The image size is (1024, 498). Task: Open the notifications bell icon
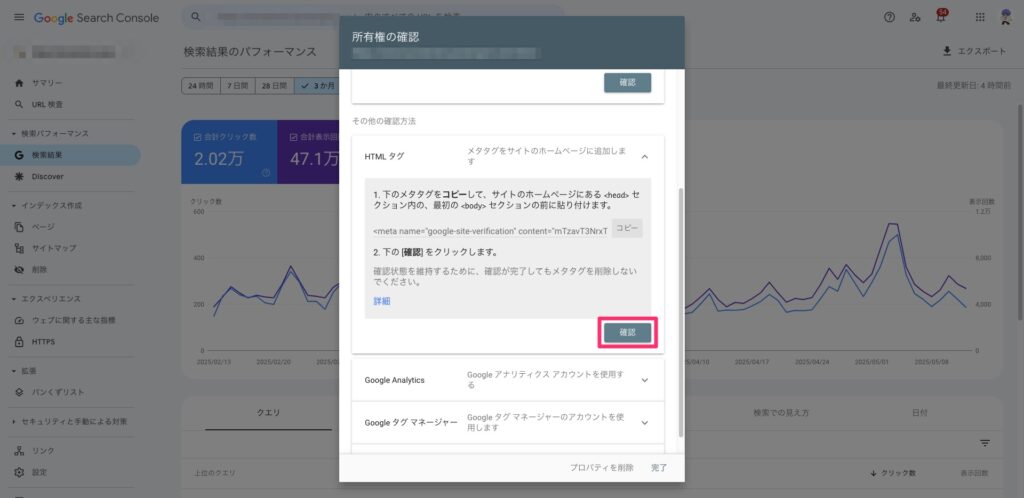point(940,18)
